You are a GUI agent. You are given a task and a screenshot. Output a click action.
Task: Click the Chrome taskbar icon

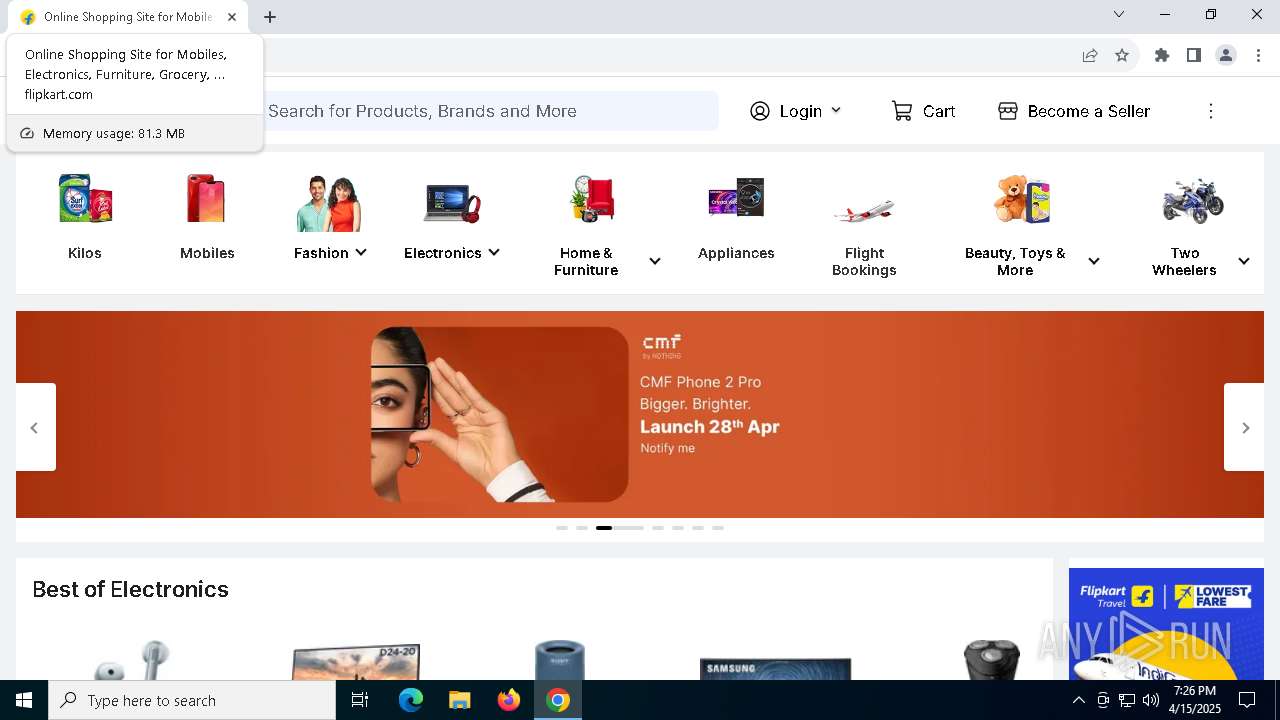coord(558,700)
